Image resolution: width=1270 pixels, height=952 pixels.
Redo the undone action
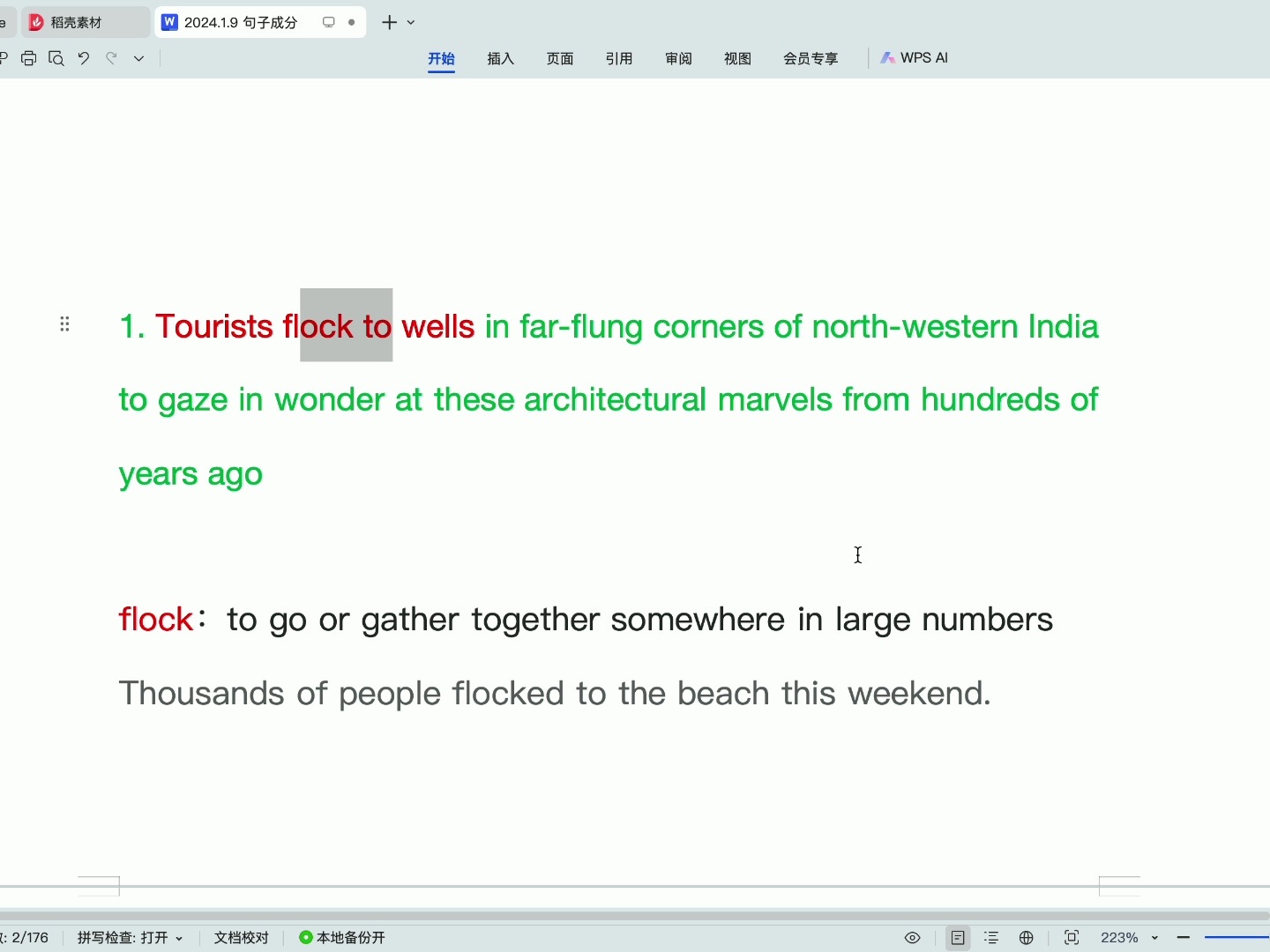[111, 58]
